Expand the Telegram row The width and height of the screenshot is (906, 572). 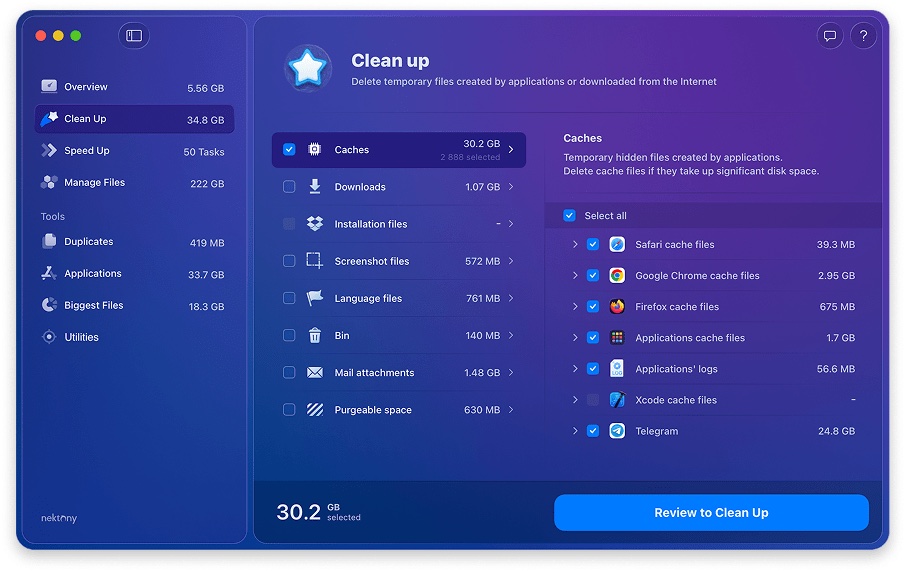pyautogui.click(x=575, y=431)
